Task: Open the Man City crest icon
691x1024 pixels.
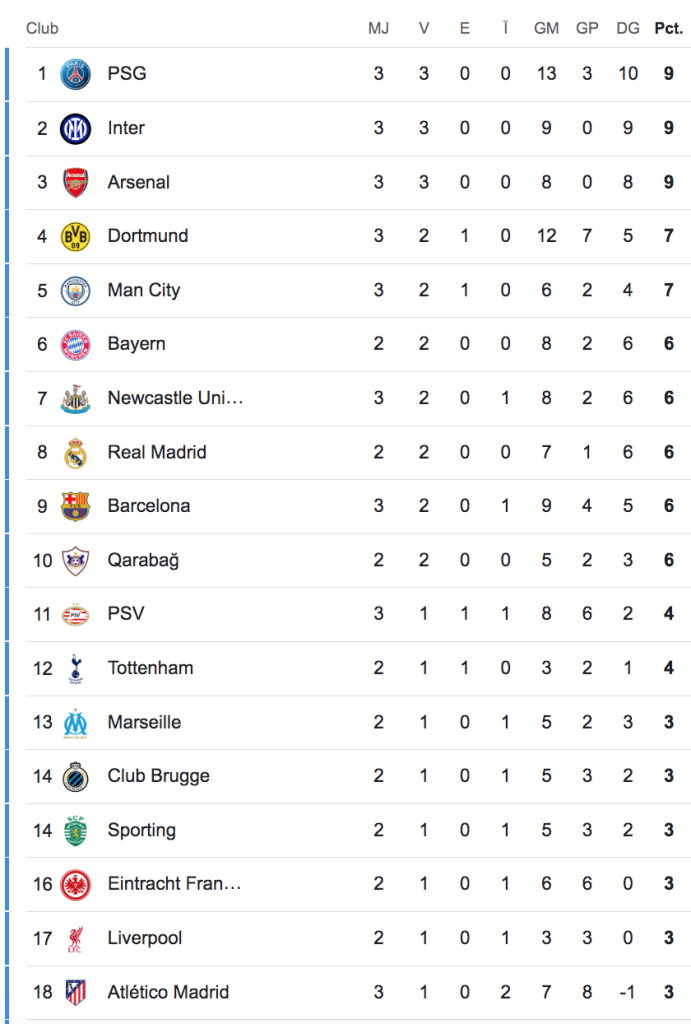Action: (76, 290)
